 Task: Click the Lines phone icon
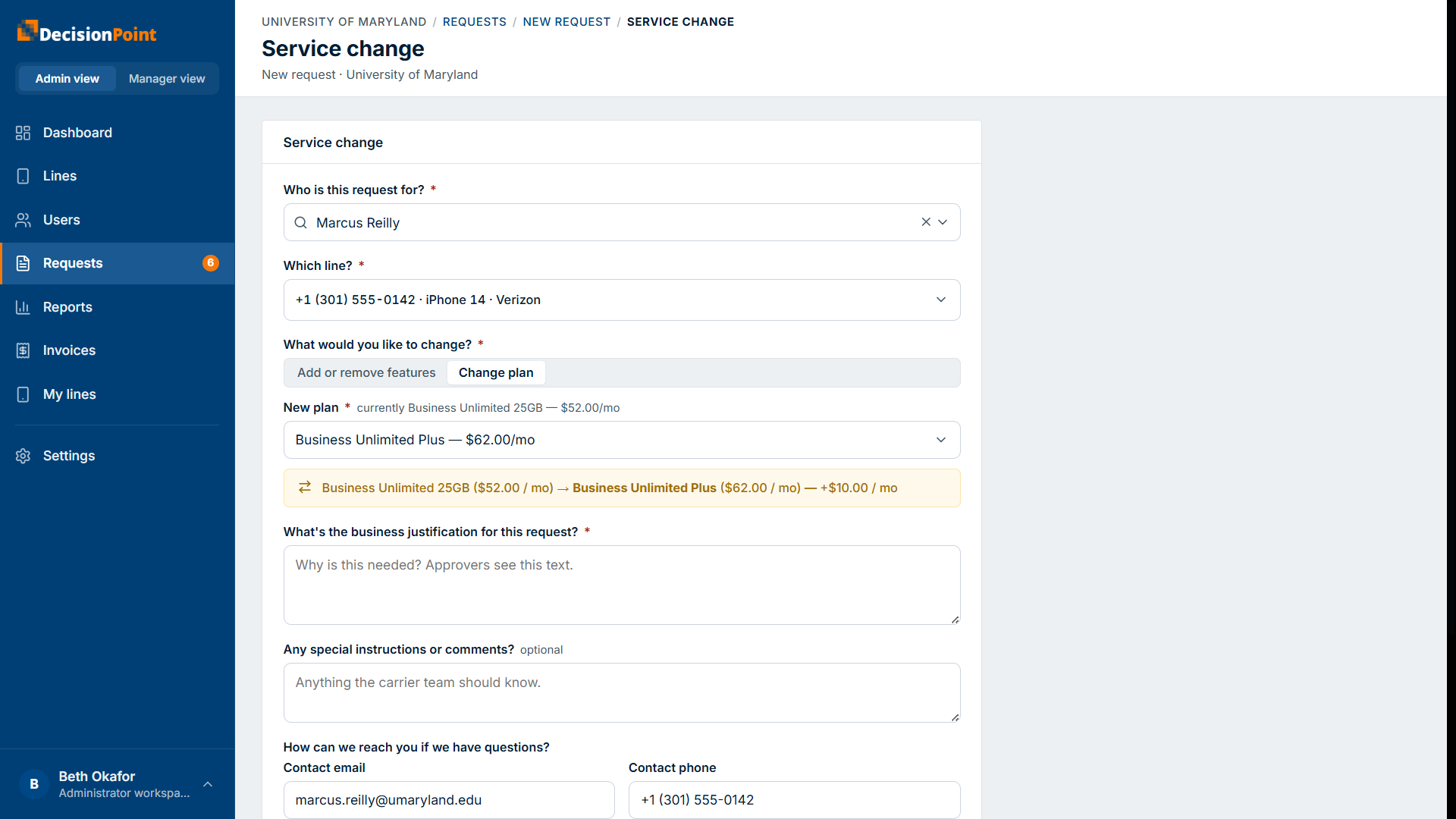23,176
